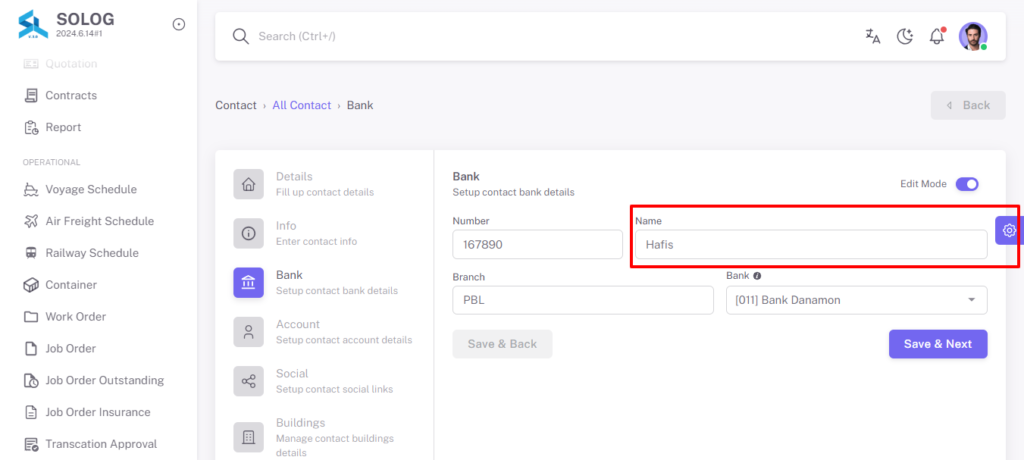The height and width of the screenshot is (460, 1024).
Task: Switch to dark mode moon icon
Action: (904, 37)
